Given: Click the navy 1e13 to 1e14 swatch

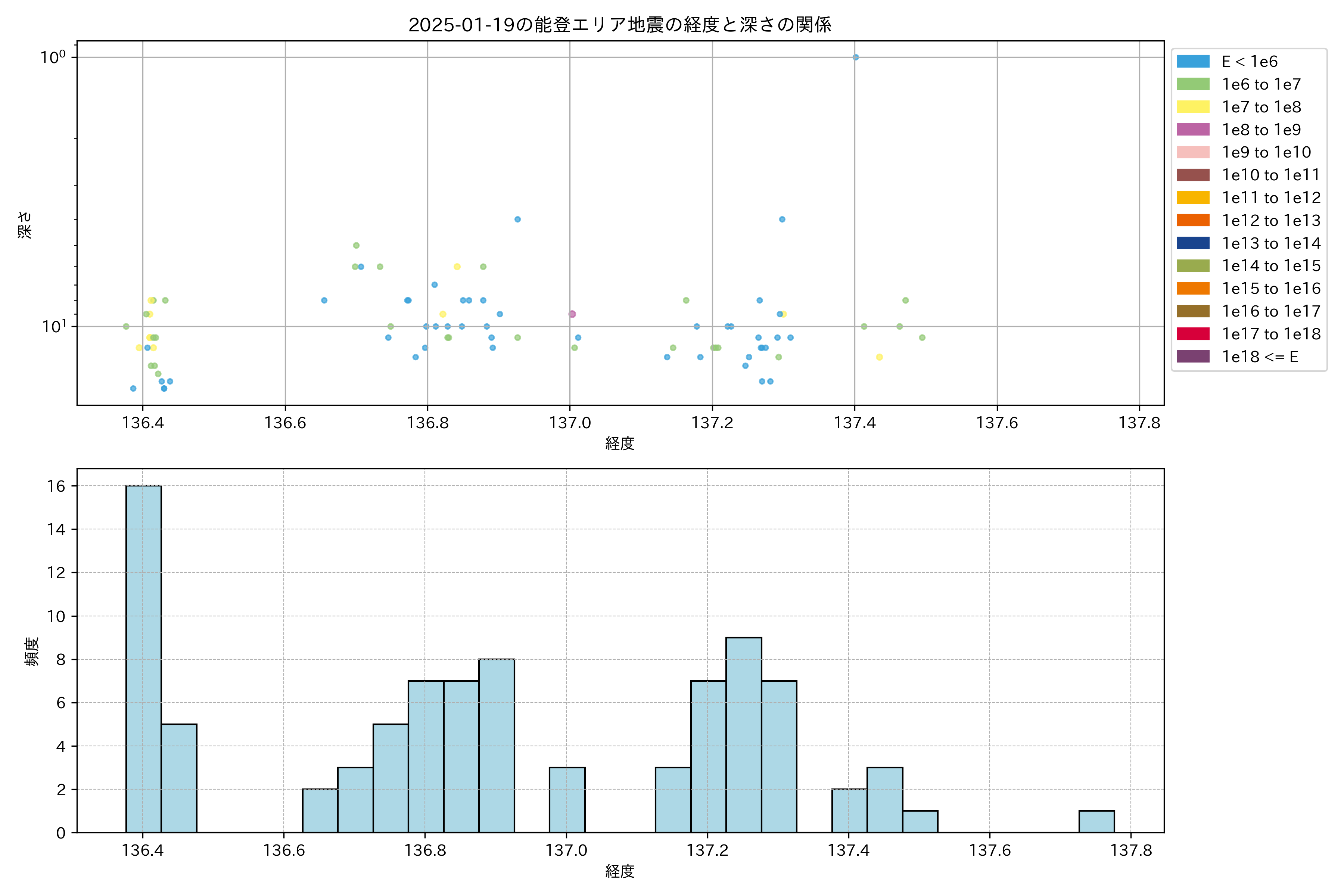Looking at the screenshot, I should pos(1192,243).
